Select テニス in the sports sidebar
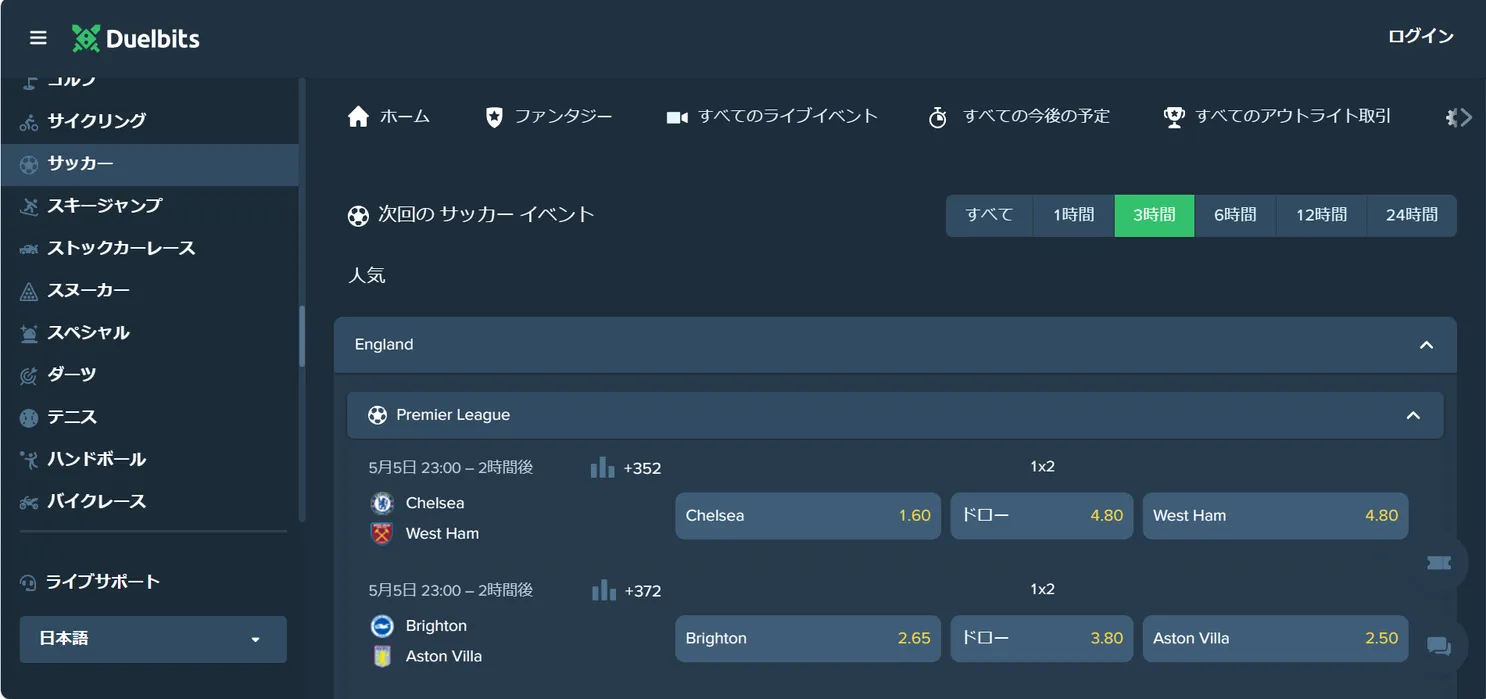The width and height of the screenshot is (1486, 699). click(72, 417)
